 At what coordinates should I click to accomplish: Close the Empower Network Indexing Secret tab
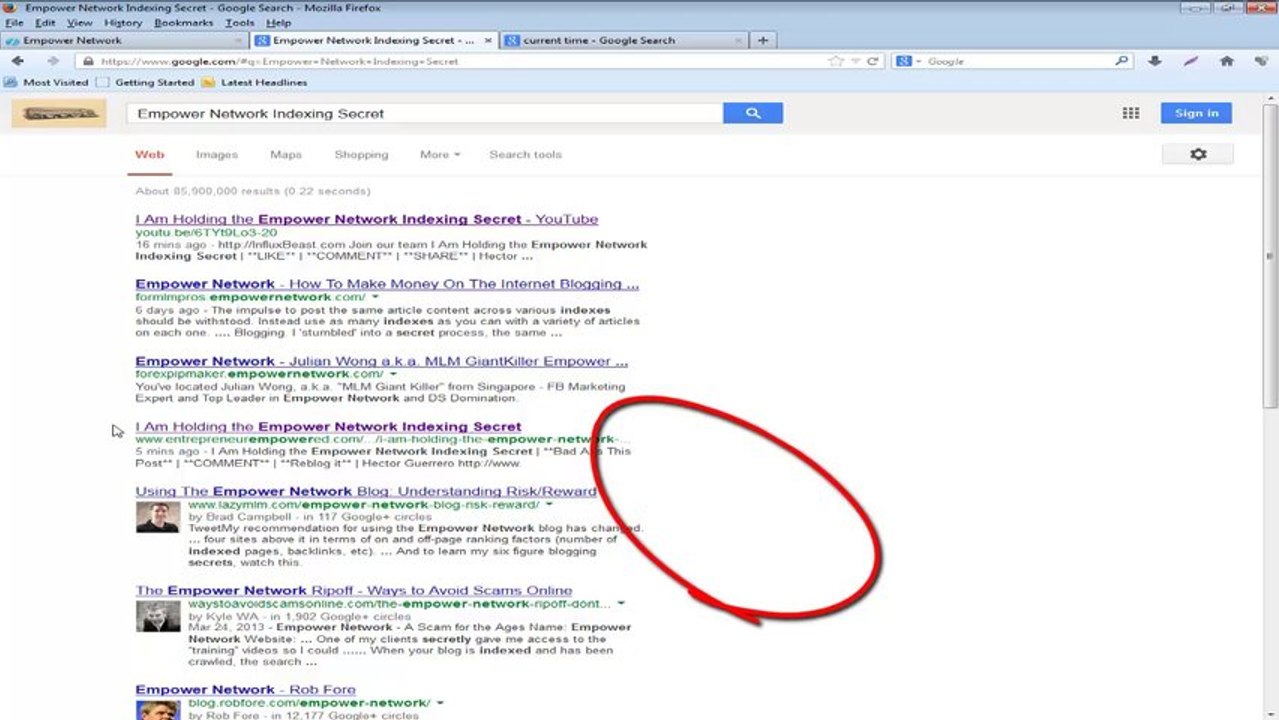(x=489, y=41)
